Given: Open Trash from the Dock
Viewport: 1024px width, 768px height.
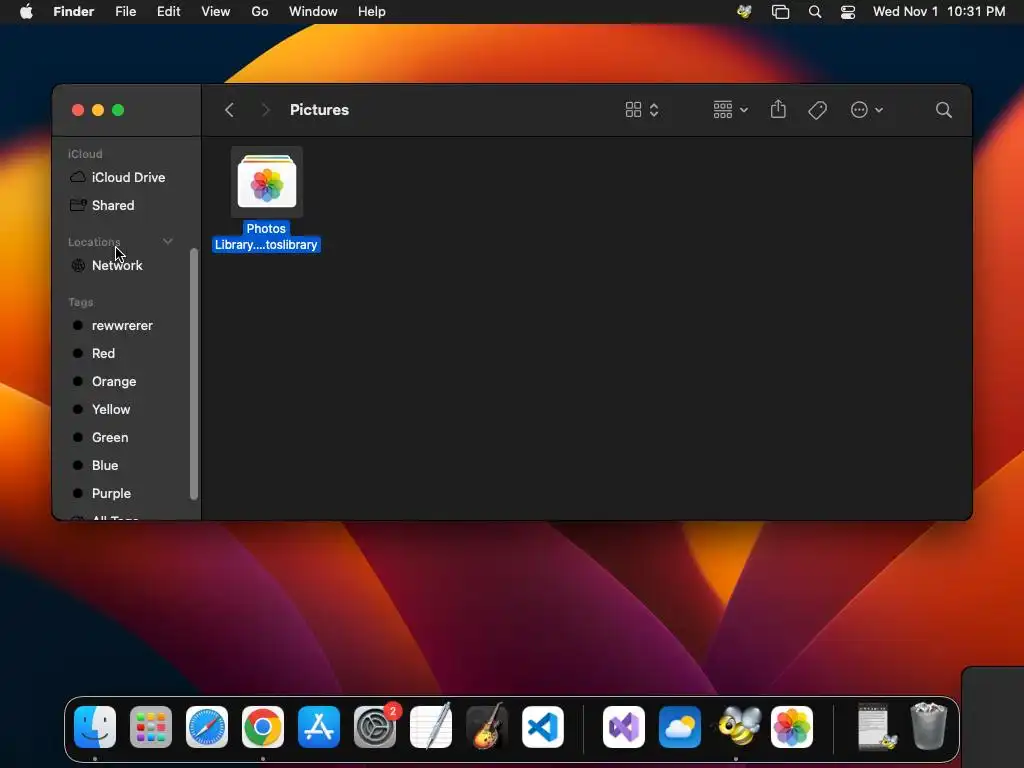Looking at the screenshot, I should pyautogui.click(x=928, y=726).
